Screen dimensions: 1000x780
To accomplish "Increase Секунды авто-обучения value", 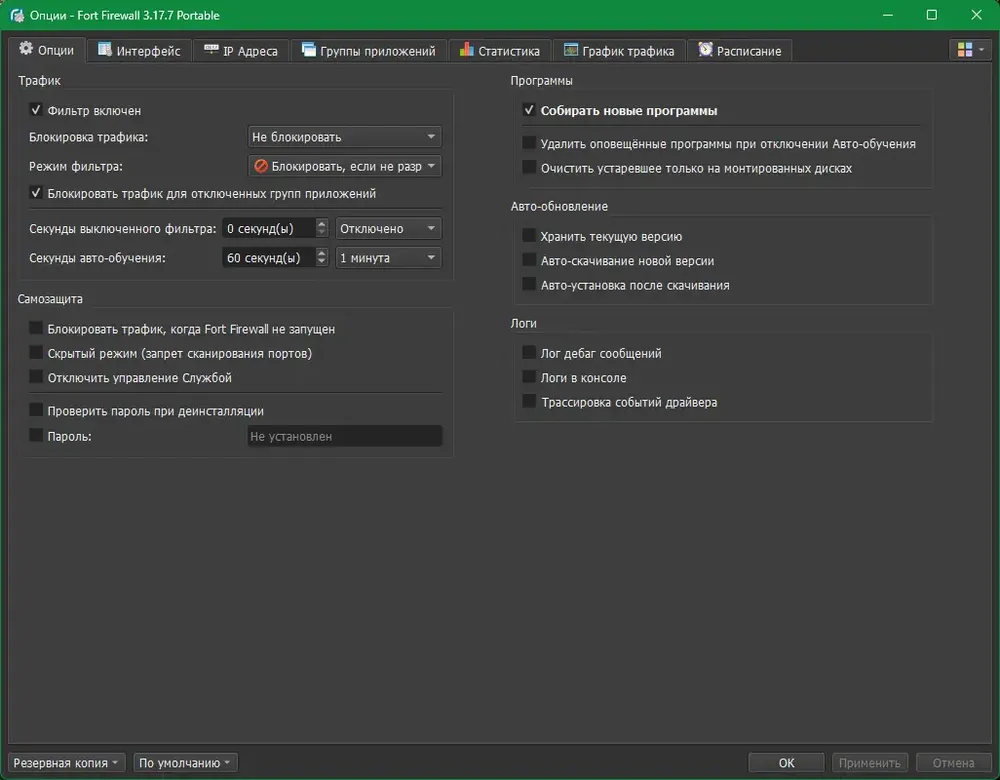I will (x=322, y=253).
